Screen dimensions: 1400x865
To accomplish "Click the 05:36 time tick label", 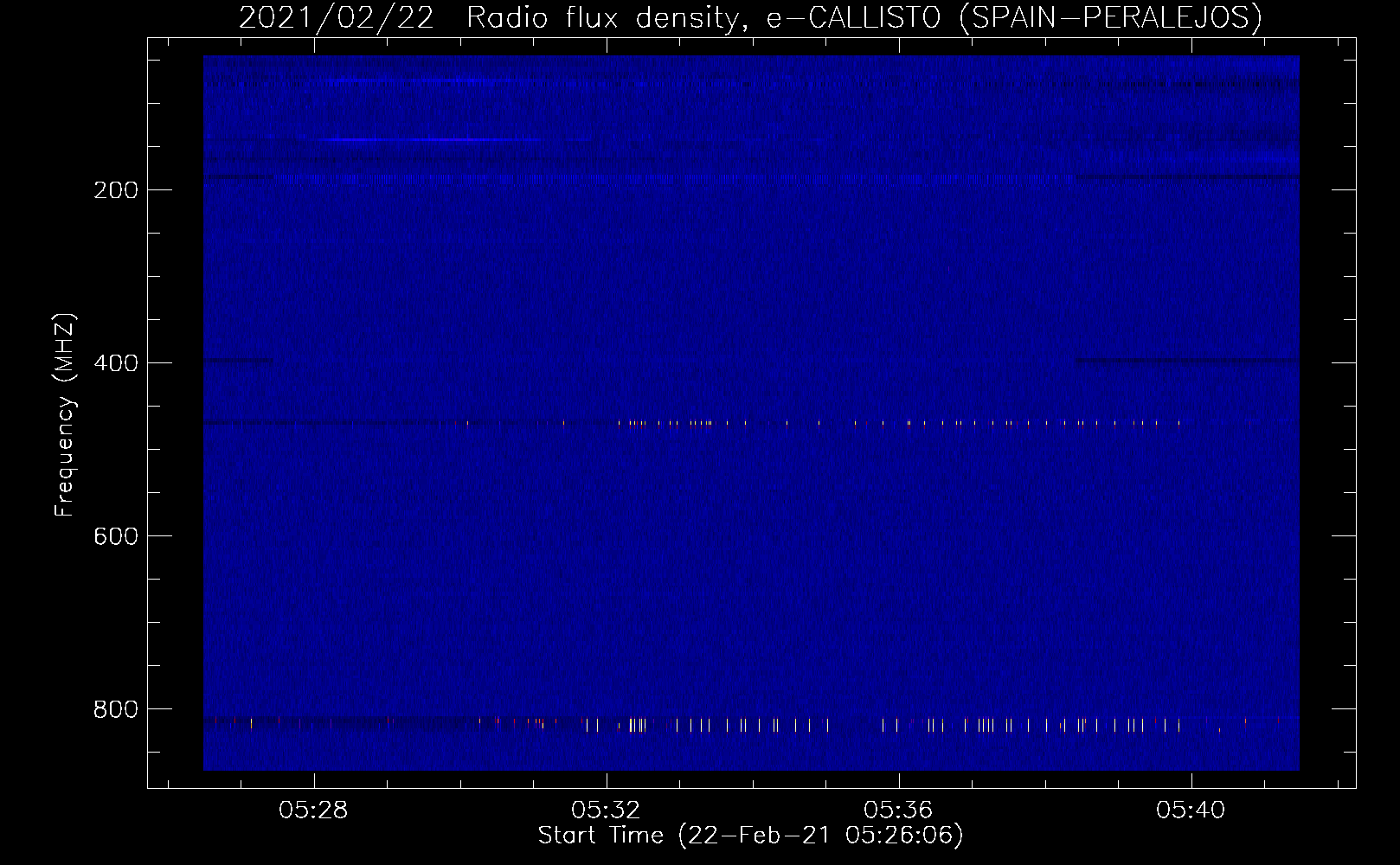I will (x=898, y=811).
